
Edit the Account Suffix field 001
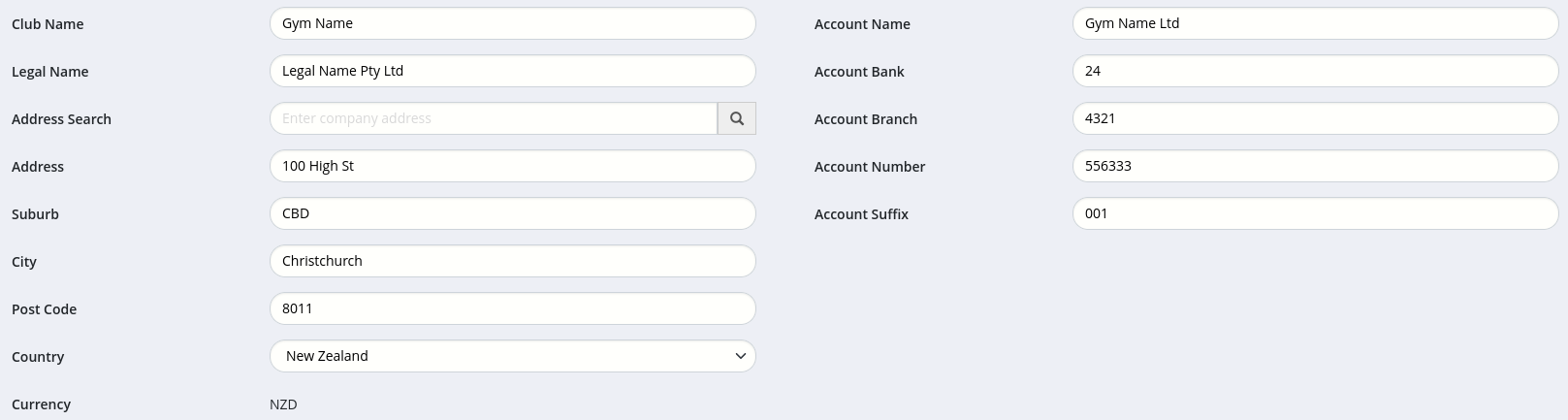1315,213
